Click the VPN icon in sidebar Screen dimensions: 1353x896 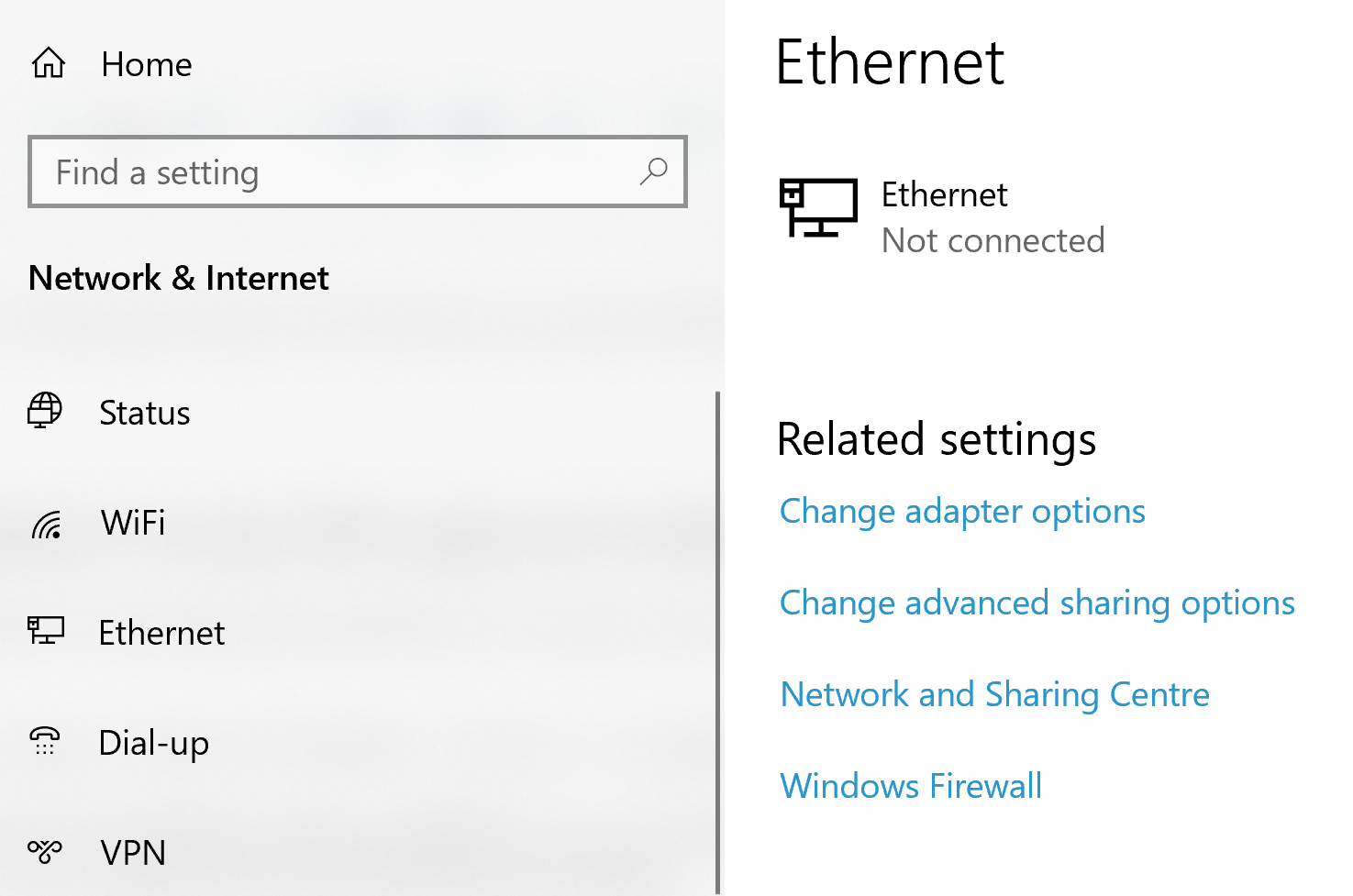pos(45,852)
